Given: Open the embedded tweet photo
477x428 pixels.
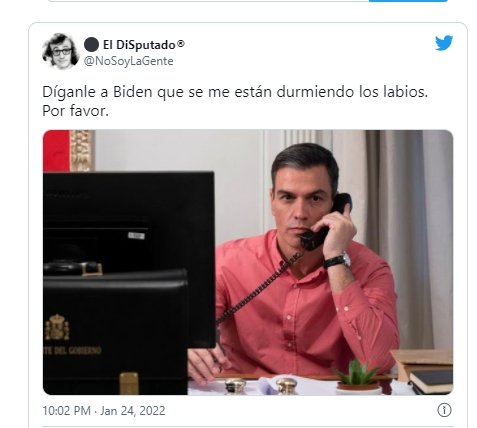Looking at the screenshot, I should point(248,262).
